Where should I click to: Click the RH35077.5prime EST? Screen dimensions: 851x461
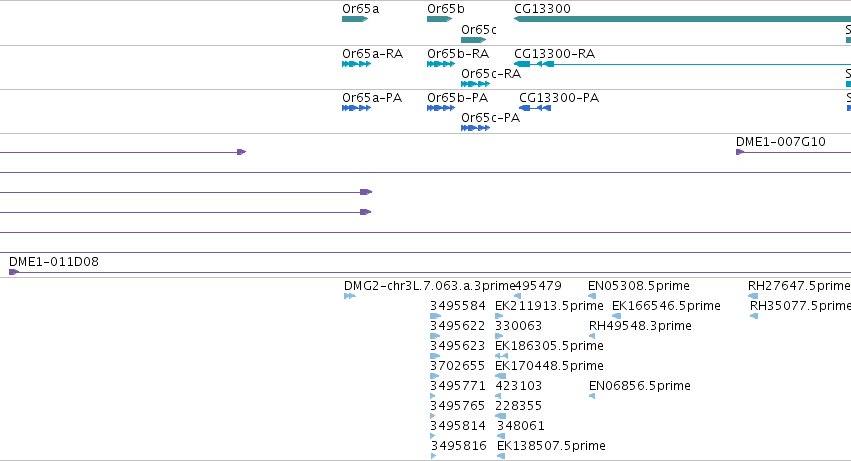tap(754, 316)
